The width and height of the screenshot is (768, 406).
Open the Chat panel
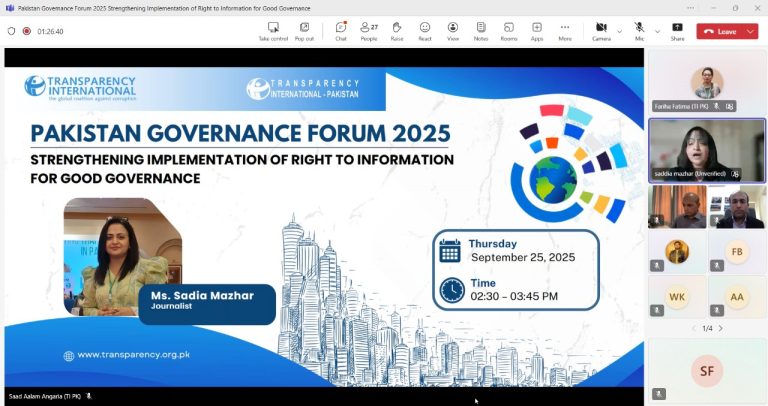click(x=341, y=30)
